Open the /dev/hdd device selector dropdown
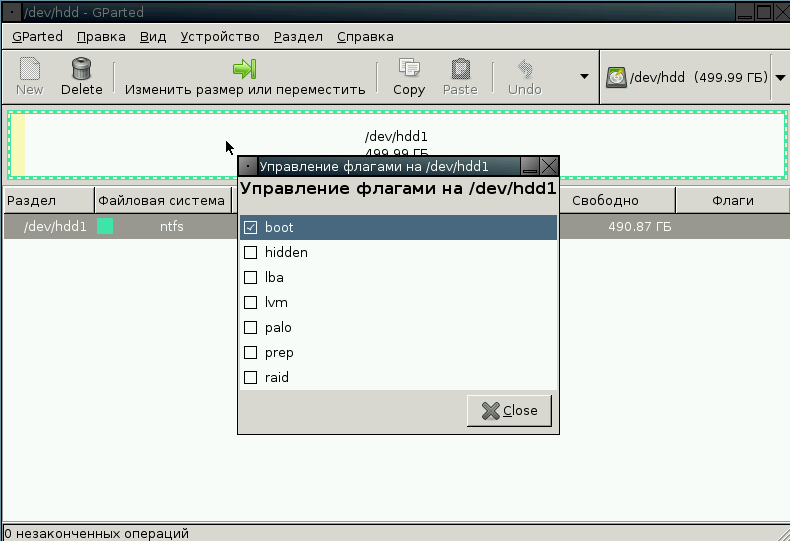 (780, 78)
